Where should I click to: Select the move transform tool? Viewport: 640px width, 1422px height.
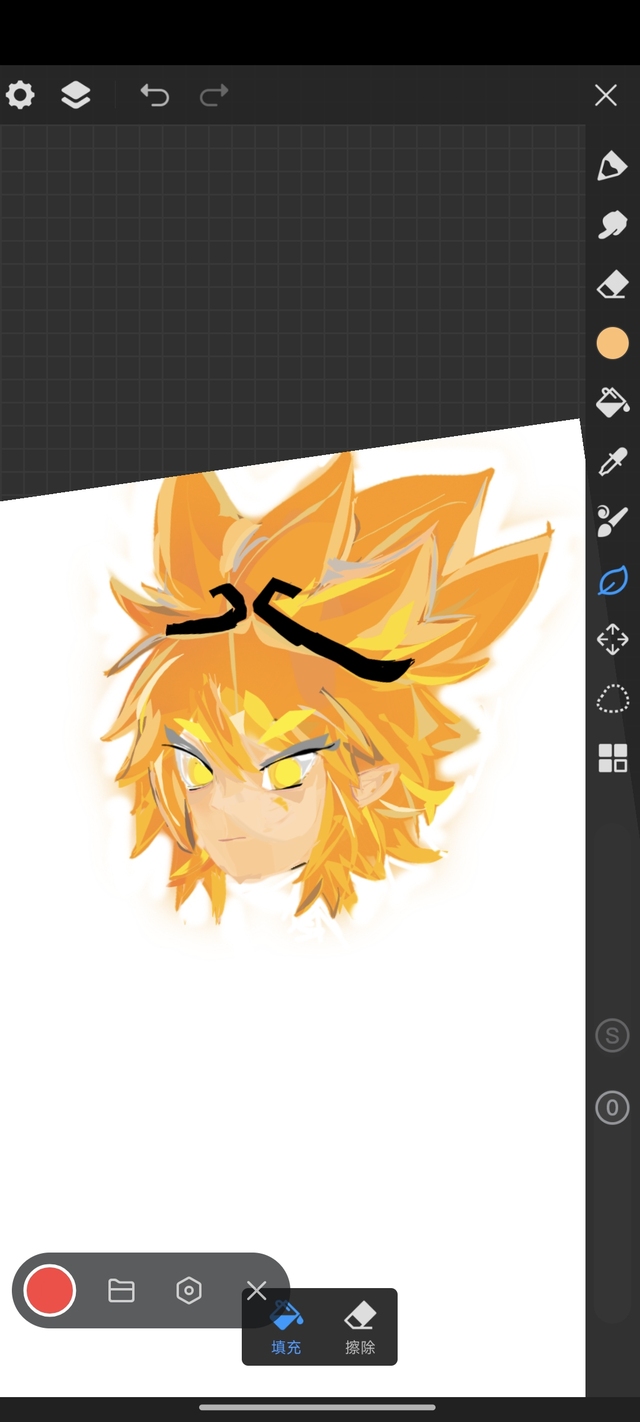[612, 639]
